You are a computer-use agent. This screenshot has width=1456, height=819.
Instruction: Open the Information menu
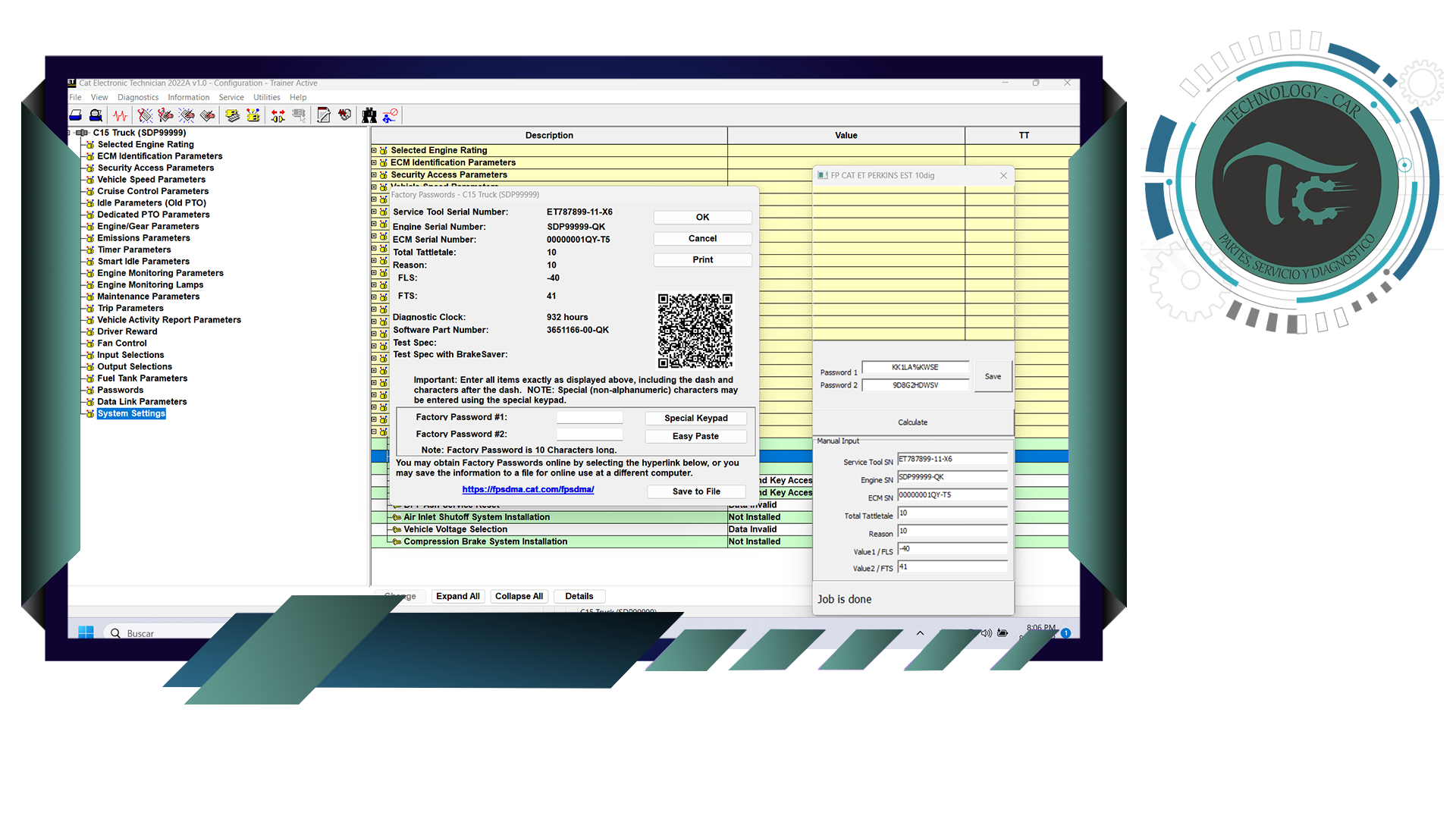click(189, 97)
